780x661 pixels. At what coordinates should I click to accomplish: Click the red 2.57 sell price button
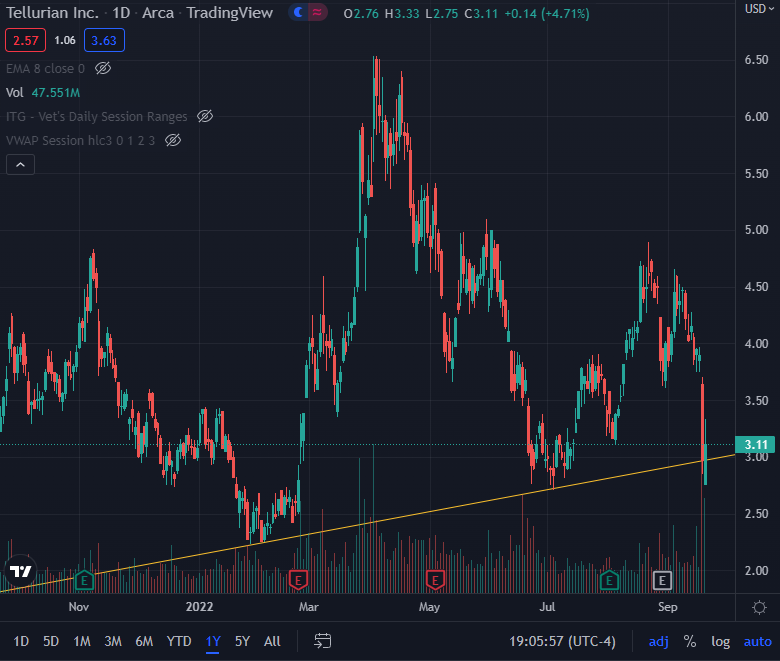point(25,40)
